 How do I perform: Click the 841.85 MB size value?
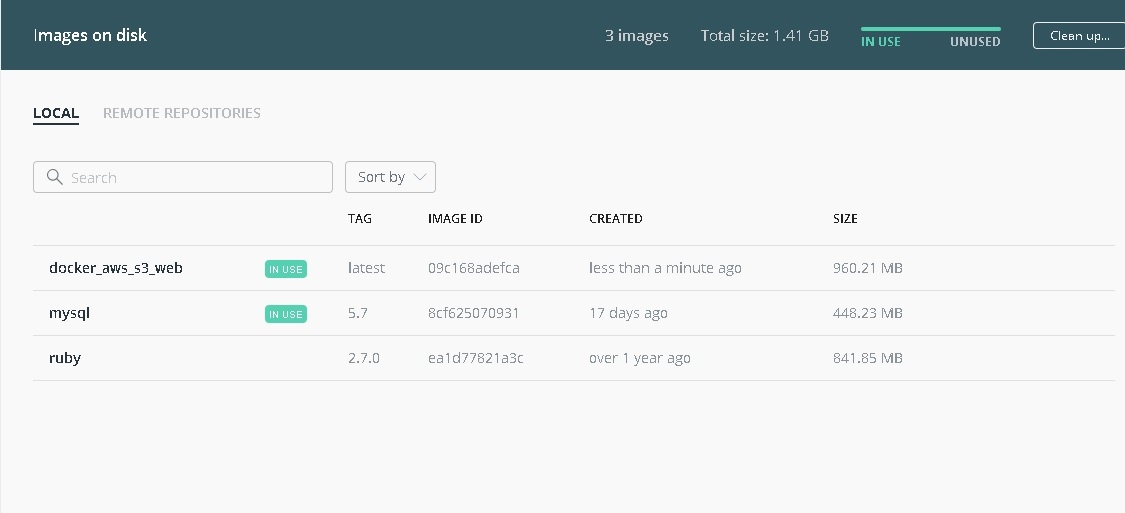point(867,358)
